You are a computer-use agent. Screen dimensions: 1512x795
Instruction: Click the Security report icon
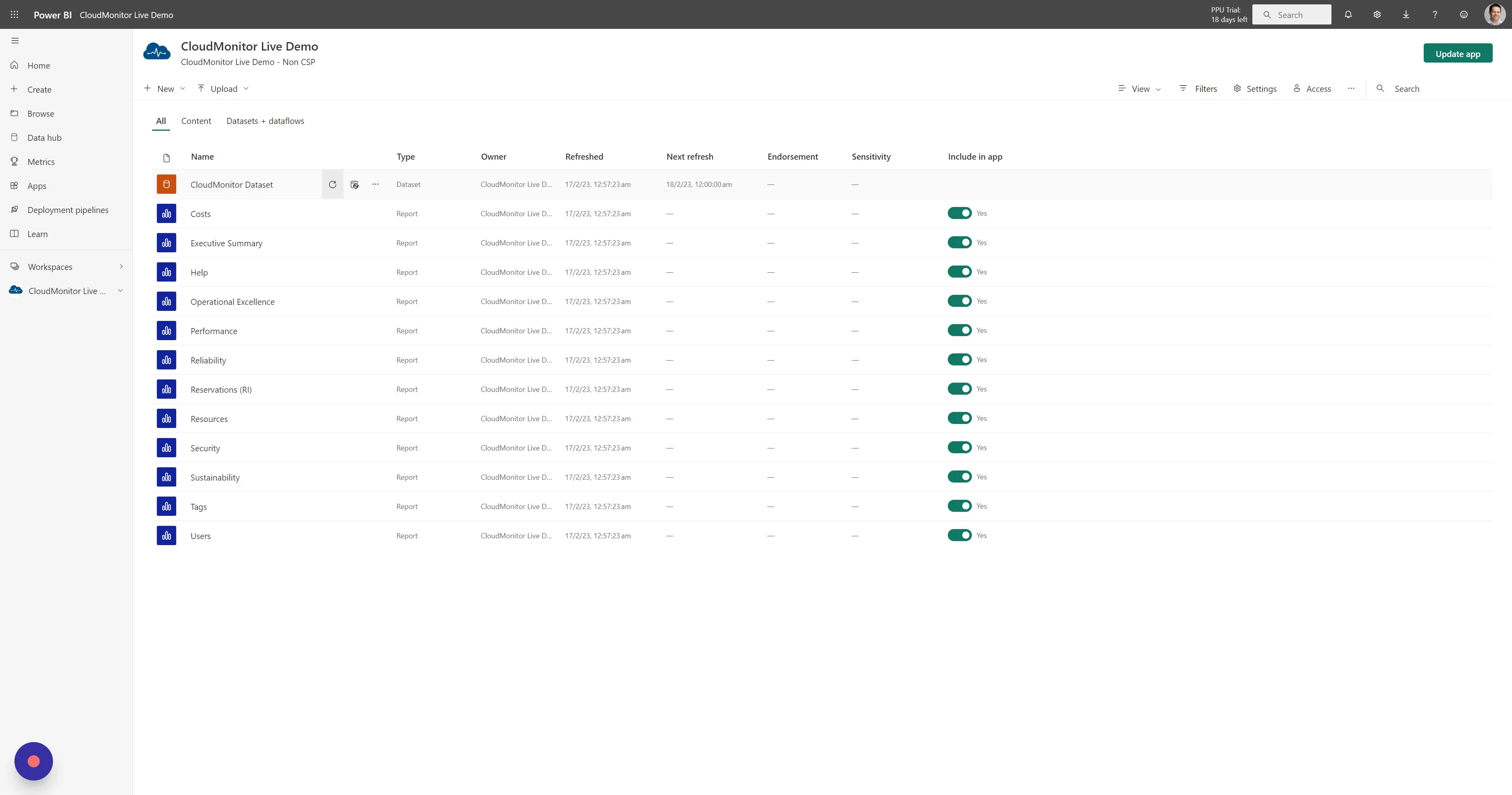pyautogui.click(x=166, y=448)
